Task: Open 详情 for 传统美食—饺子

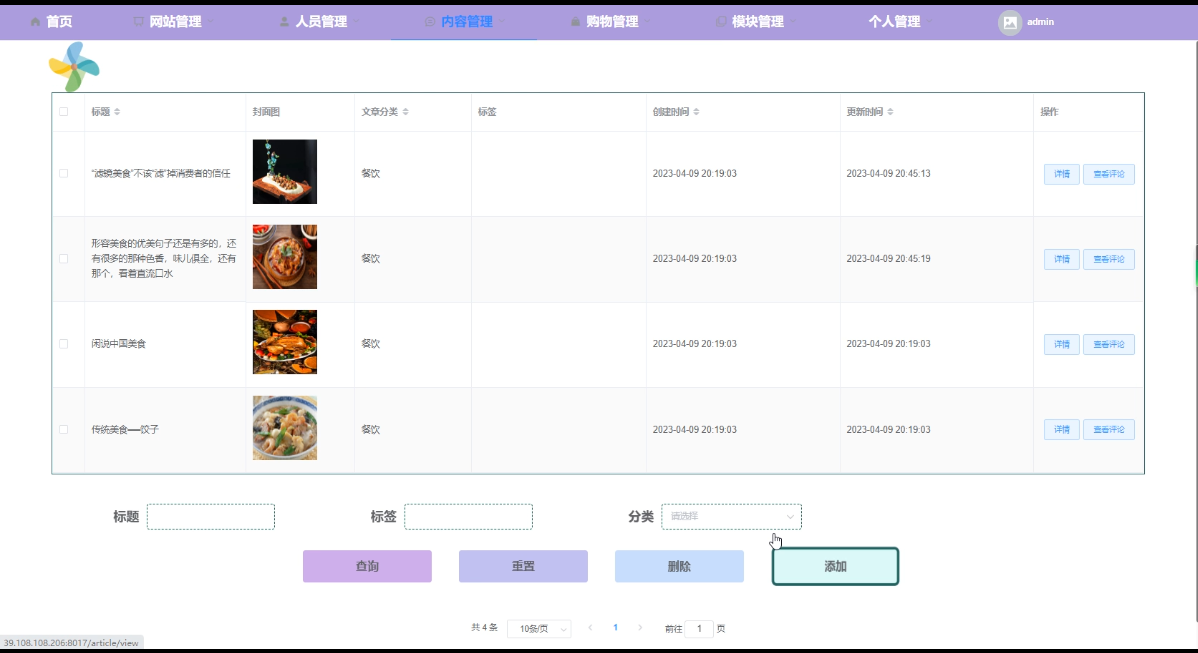Action: click(x=1062, y=429)
